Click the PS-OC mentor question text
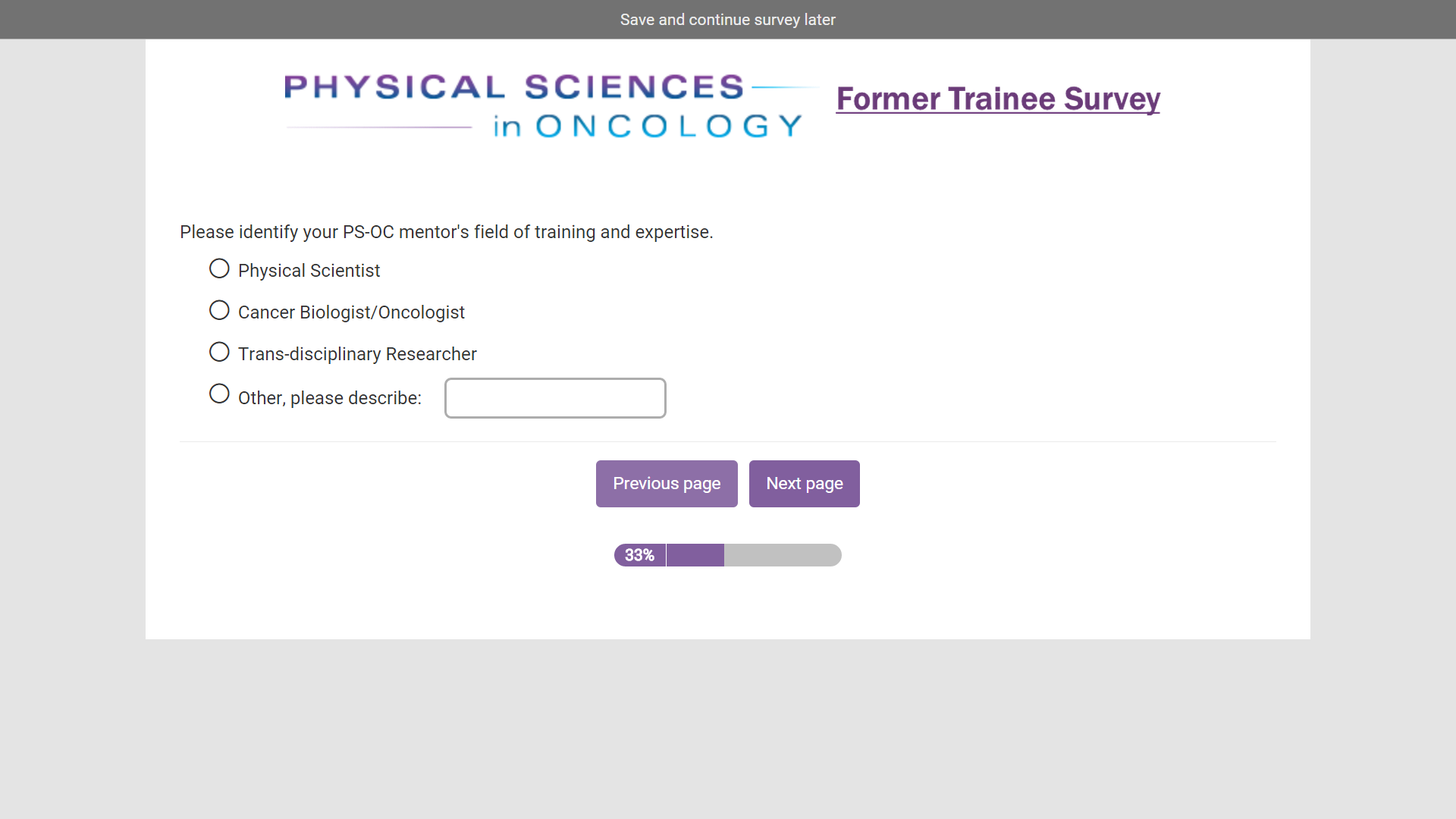 coord(446,232)
